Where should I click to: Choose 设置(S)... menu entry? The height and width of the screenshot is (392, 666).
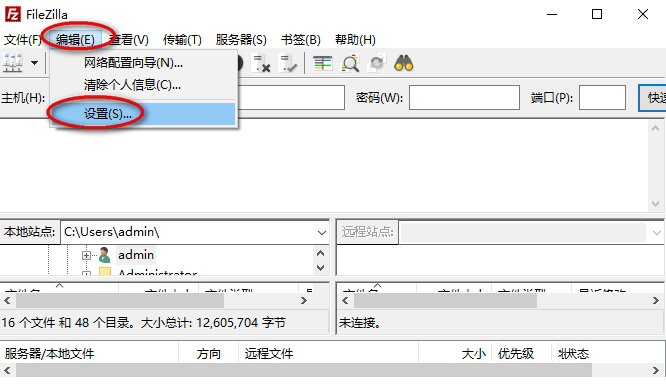[144, 114]
